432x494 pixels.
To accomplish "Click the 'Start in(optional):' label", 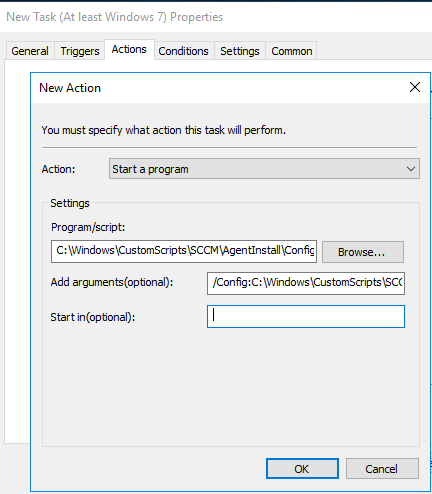I will 93,317.
